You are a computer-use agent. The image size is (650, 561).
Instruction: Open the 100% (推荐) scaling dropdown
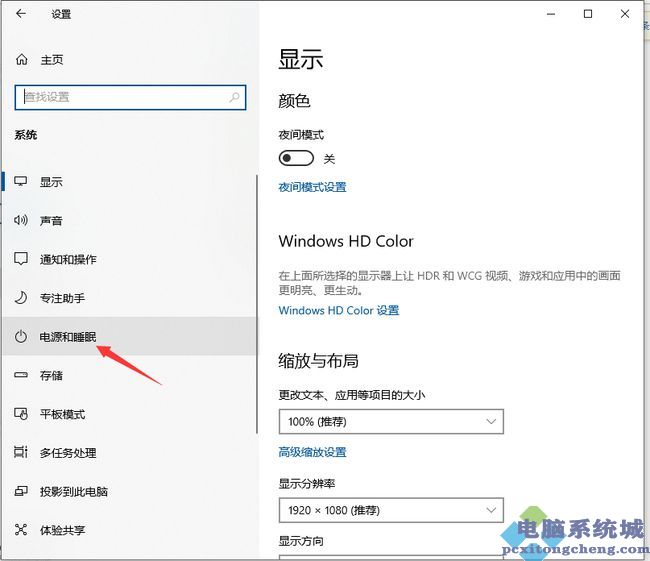pos(391,422)
